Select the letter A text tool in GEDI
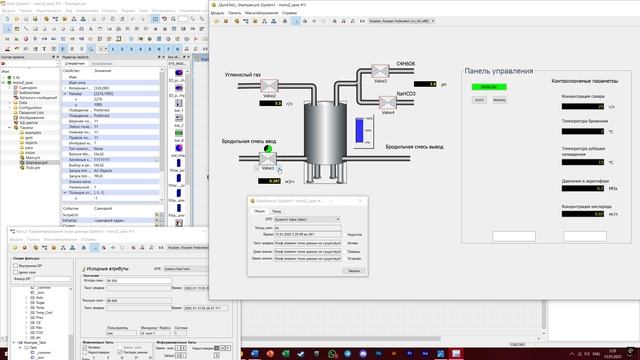 tap(90, 29)
